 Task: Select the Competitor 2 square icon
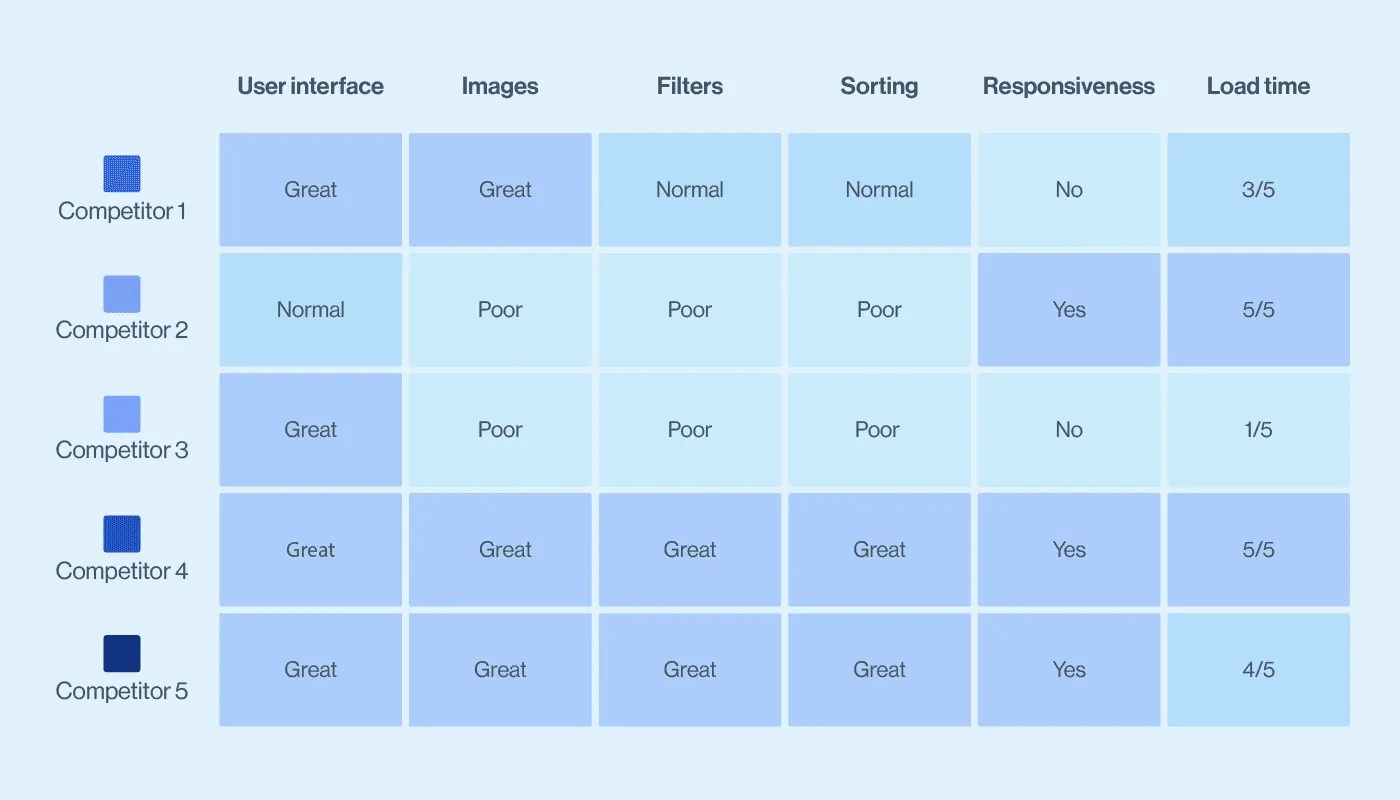(x=122, y=294)
